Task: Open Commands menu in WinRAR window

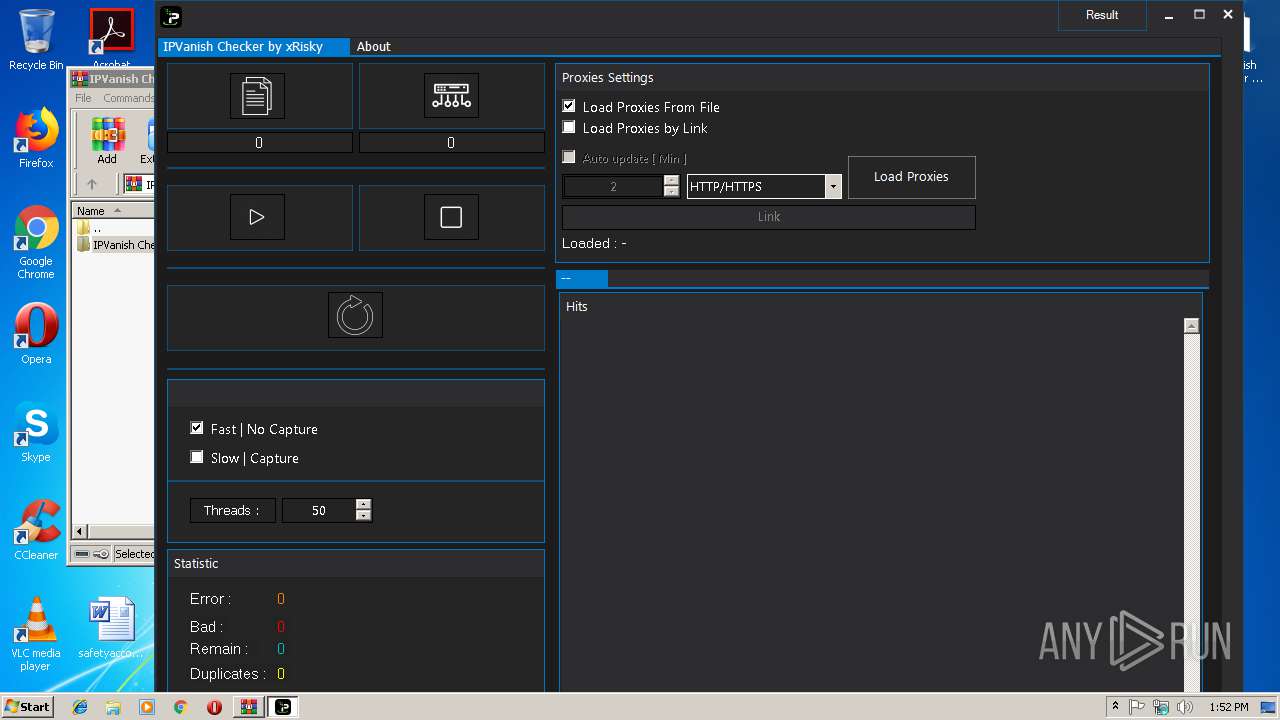Action: click(128, 98)
